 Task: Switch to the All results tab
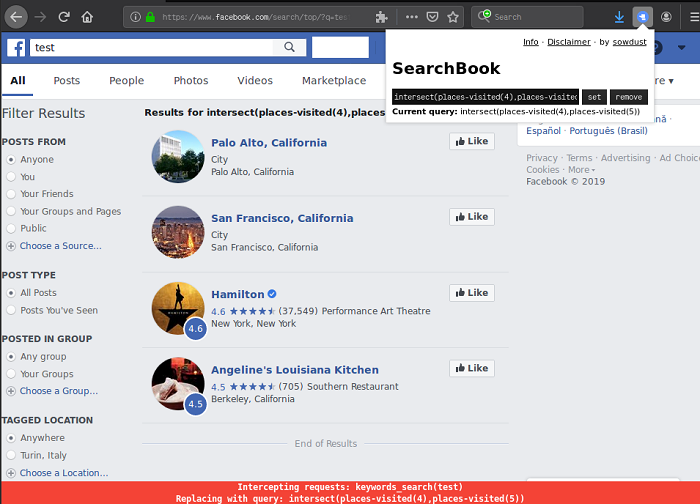point(18,81)
